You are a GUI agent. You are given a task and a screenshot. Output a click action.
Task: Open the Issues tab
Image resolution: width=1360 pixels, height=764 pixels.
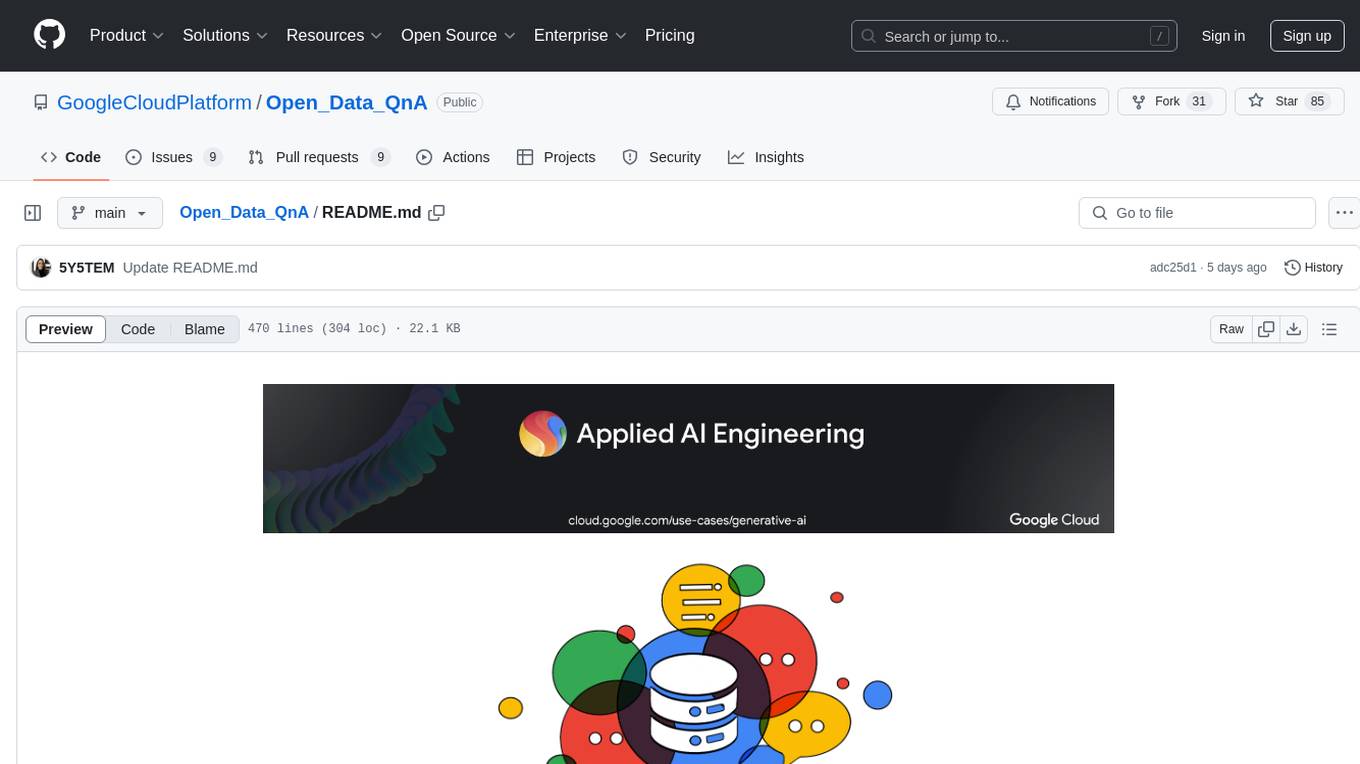pos(173,157)
